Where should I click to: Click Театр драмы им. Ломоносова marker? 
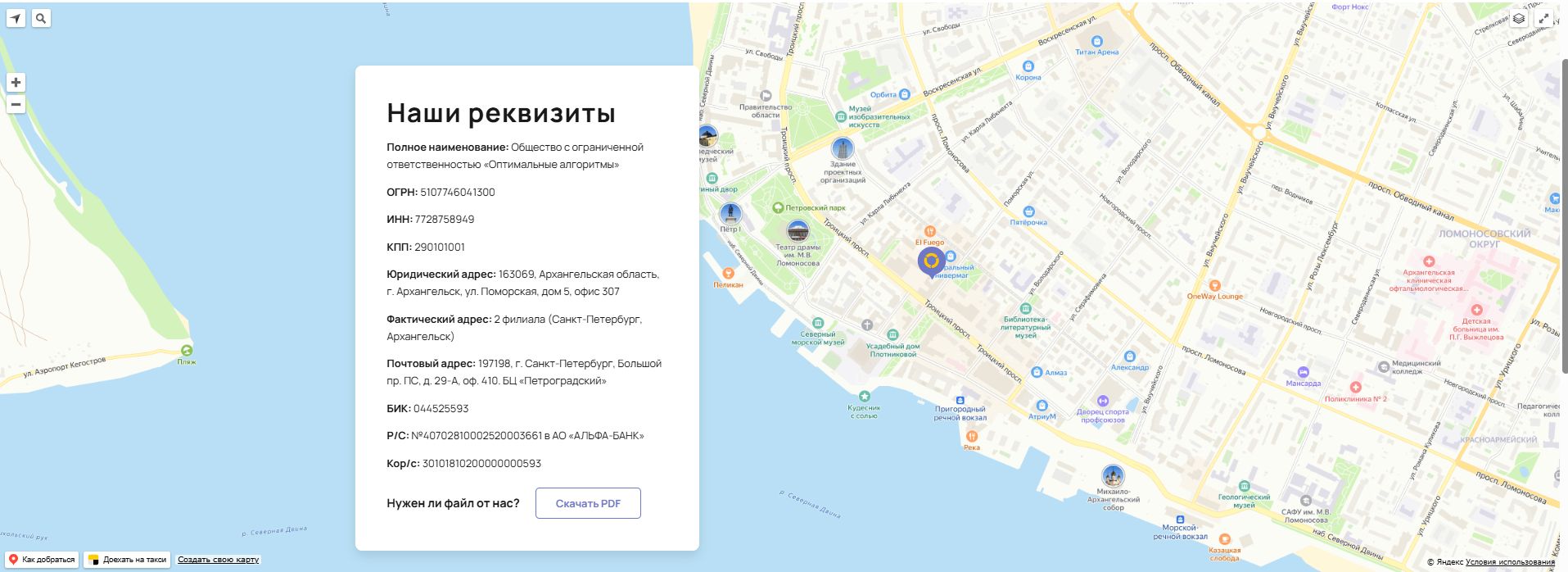pyautogui.click(x=798, y=231)
